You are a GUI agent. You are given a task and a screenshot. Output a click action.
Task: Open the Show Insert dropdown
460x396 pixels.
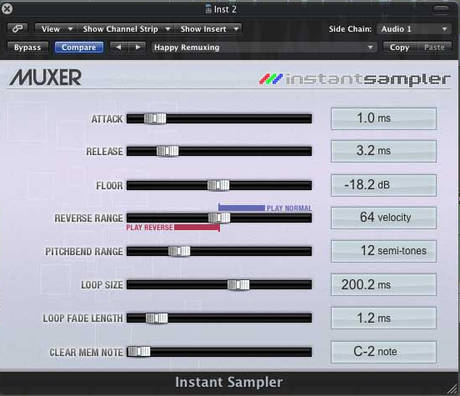209,29
